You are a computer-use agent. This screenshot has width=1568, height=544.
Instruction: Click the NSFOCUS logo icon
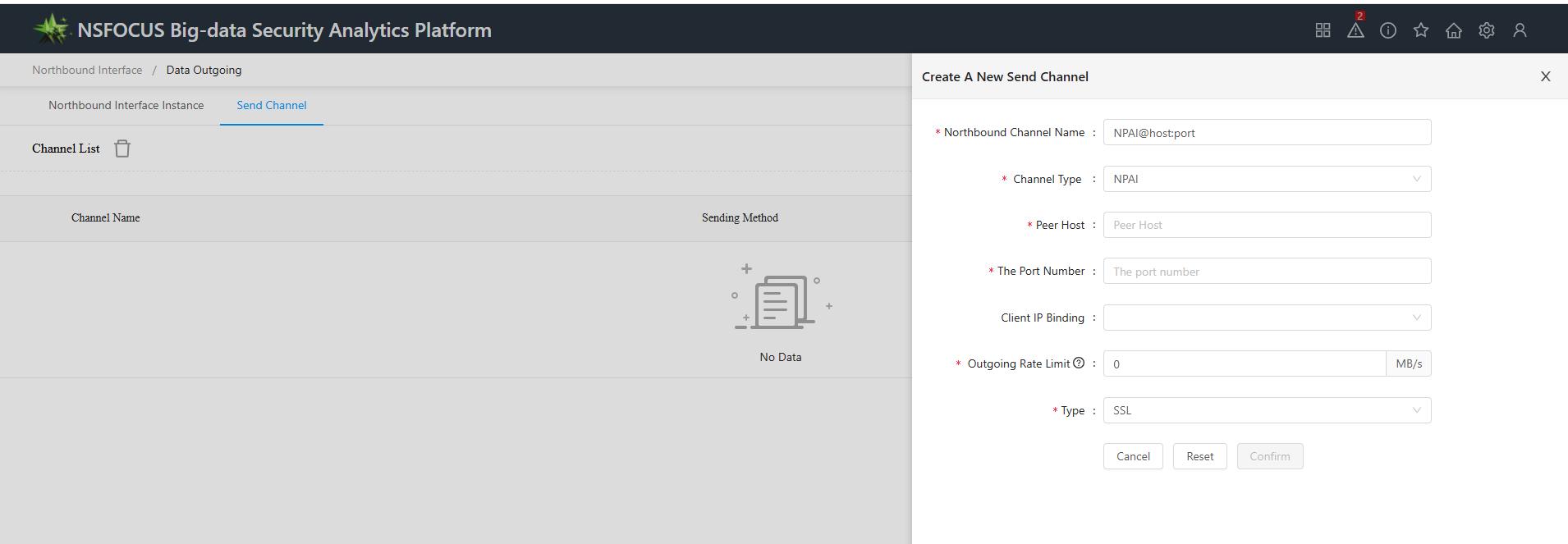(x=52, y=30)
